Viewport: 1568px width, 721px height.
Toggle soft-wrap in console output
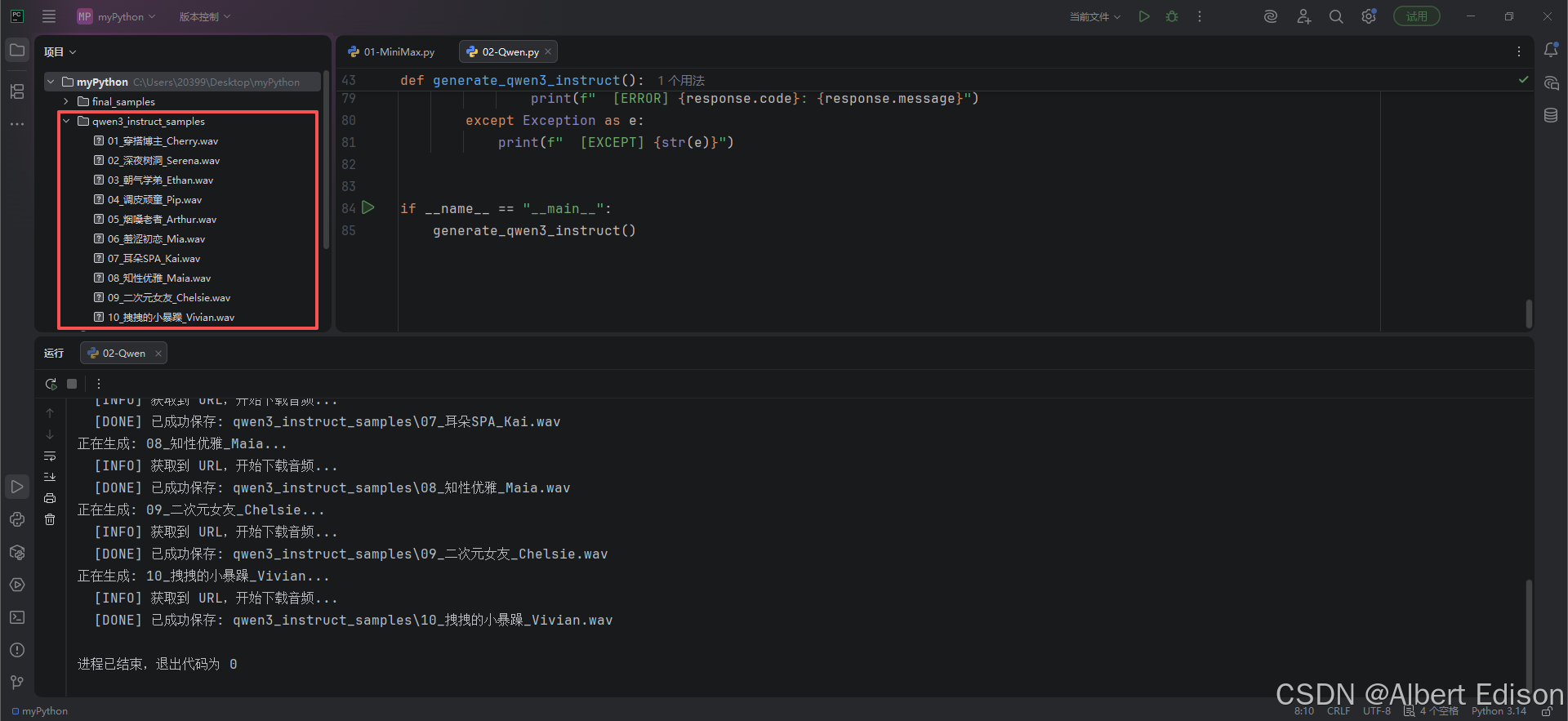(50, 456)
